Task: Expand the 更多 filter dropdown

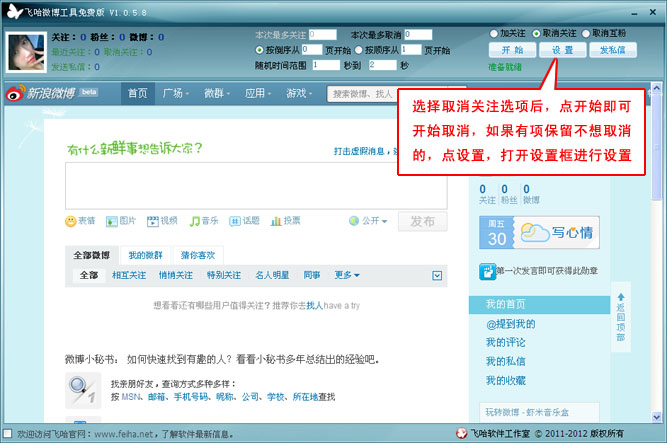Action: (x=347, y=275)
